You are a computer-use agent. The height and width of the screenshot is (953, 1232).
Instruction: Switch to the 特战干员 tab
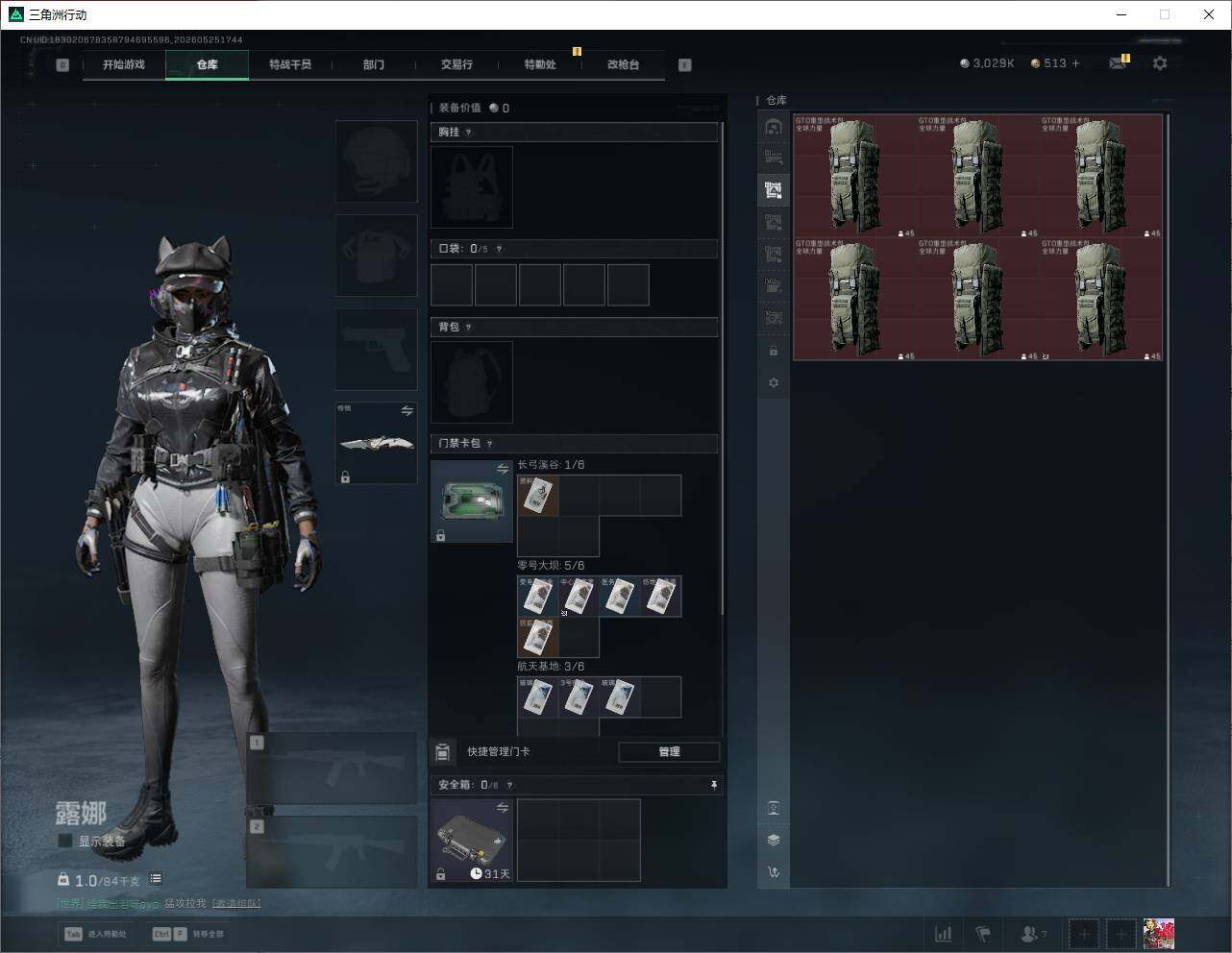point(290,64)
